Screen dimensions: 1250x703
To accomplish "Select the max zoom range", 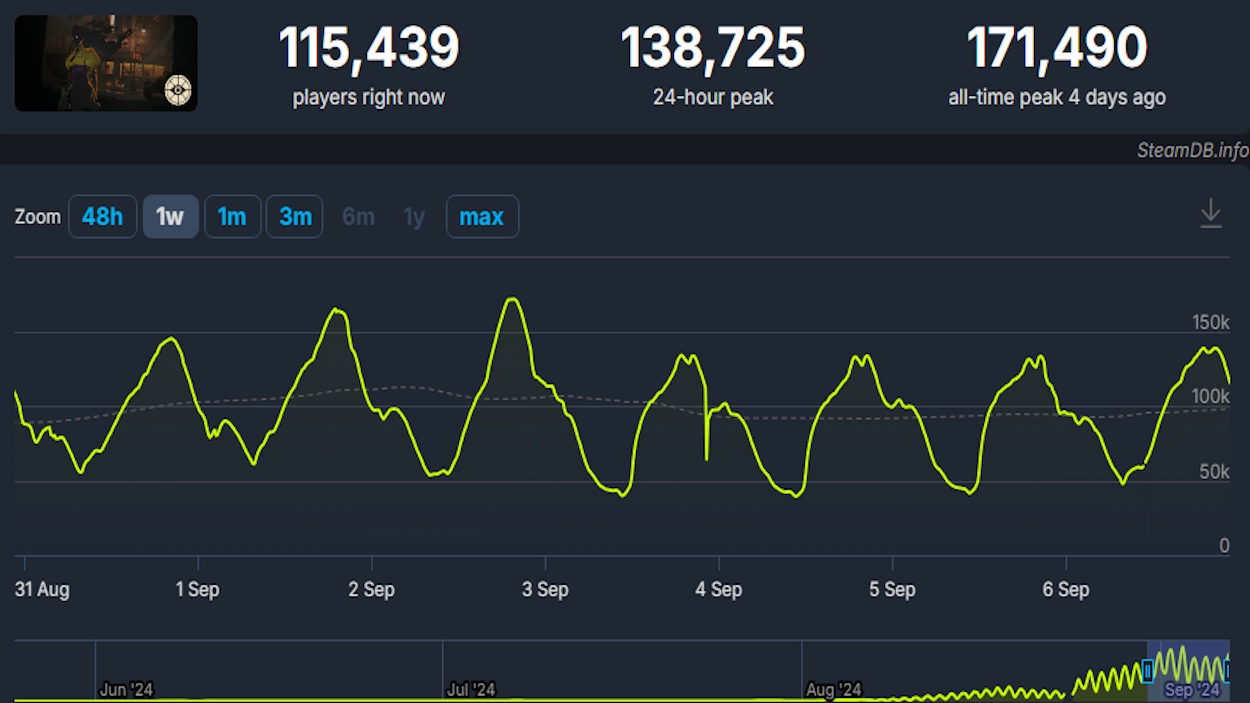I will coord(482,216).
